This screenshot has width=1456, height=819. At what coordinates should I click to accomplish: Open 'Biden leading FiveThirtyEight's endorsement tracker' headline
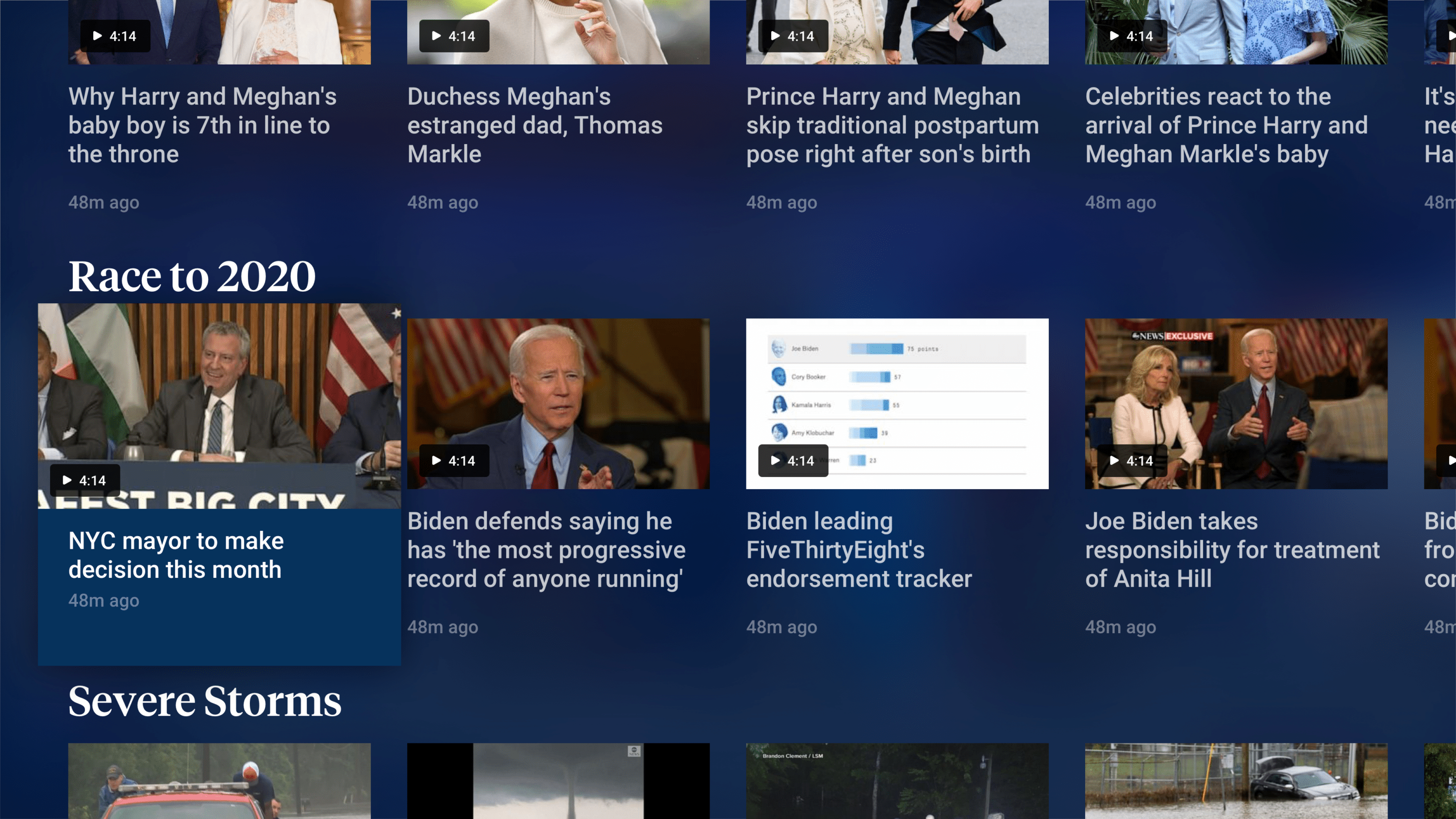tap(859, 550)
